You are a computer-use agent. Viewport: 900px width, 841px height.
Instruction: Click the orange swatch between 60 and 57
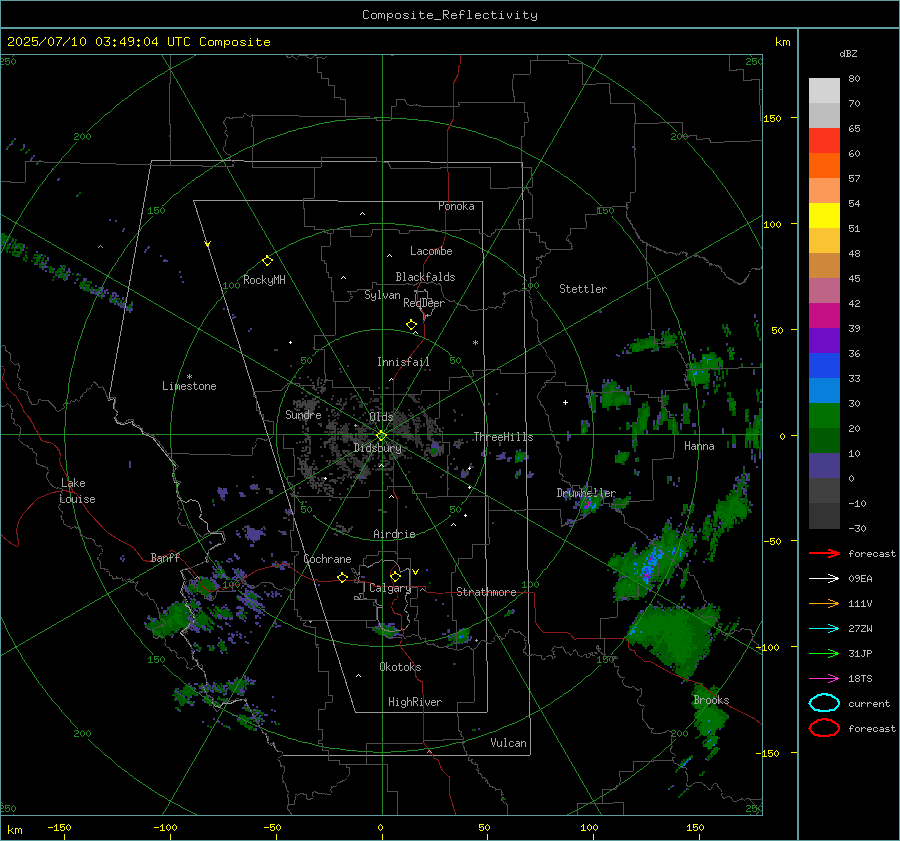point(824,165)
